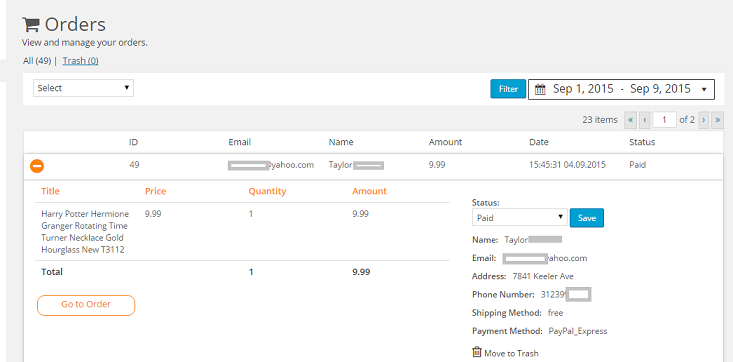Click the Go to Order button

point(86,305)
